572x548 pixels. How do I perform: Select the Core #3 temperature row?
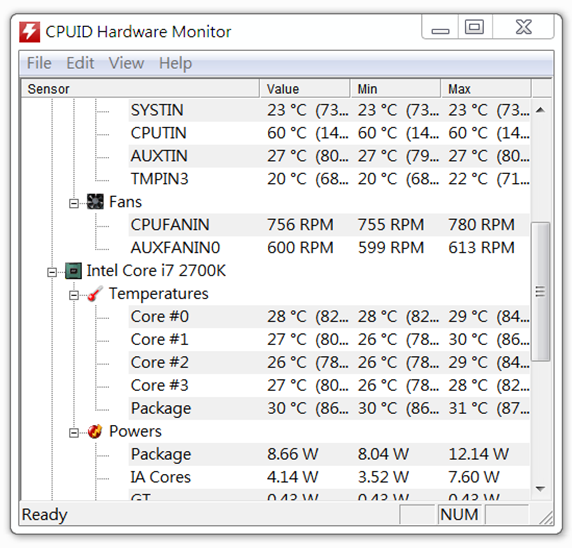click(329, 386)
